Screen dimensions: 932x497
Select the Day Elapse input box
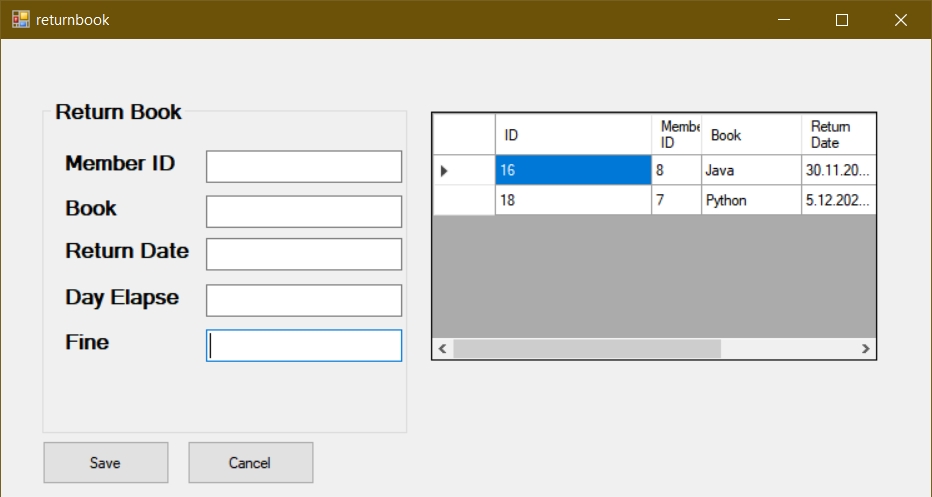click(303, 300)
